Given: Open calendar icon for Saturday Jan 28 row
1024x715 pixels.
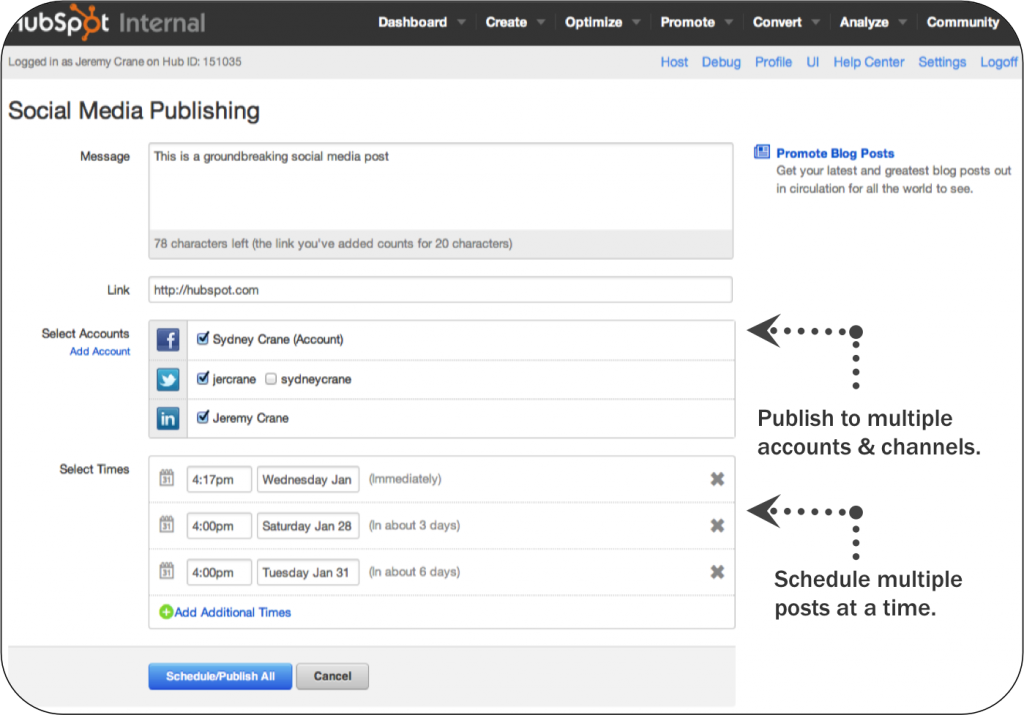Looking at the screenshot, I should pos(167,525).
